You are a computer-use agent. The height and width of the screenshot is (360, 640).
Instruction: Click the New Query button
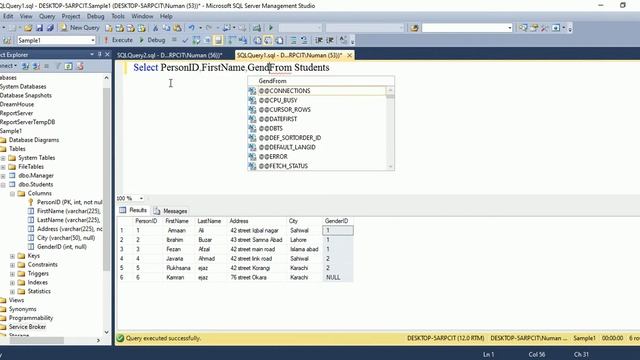click(80, 28)
